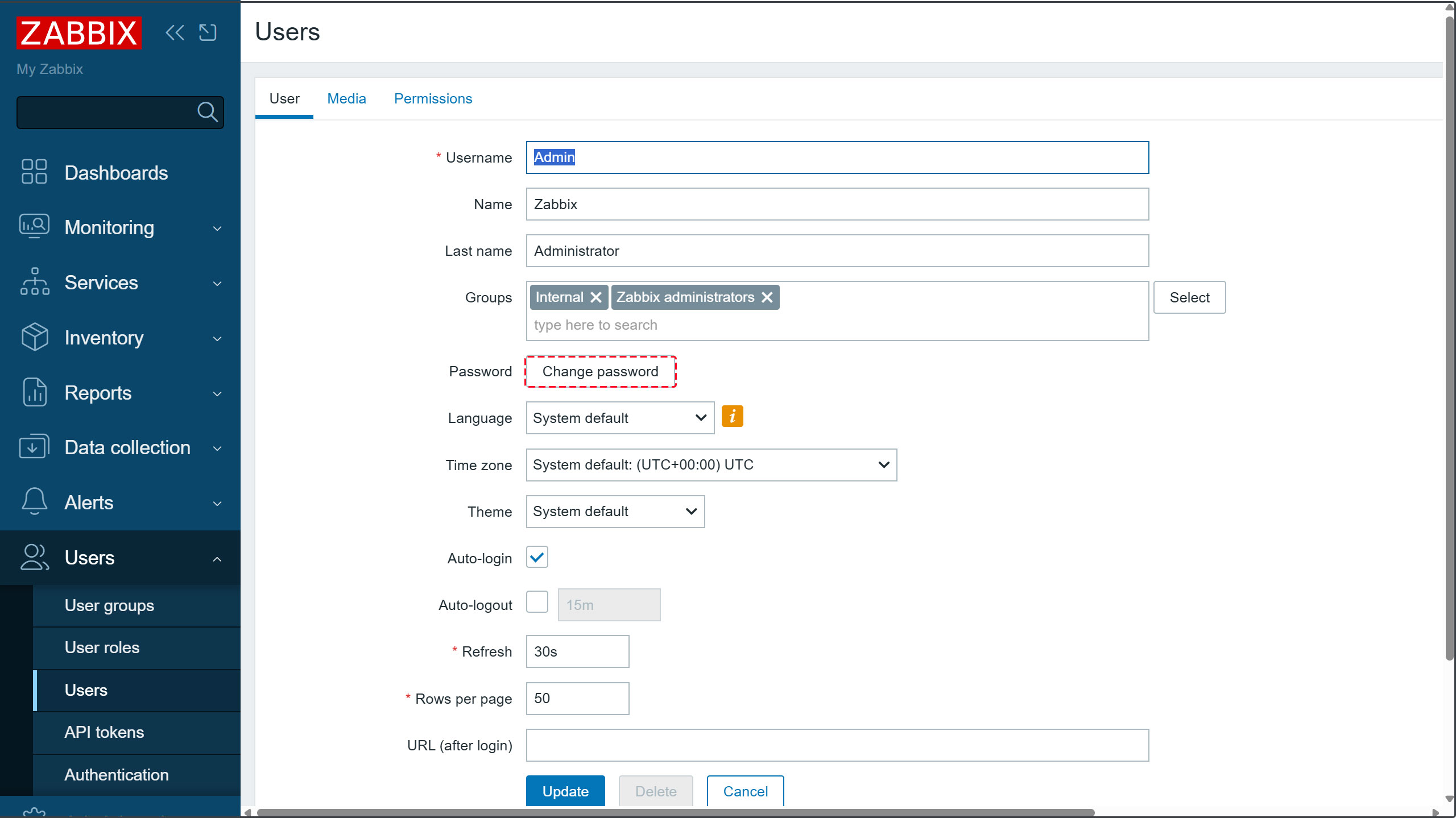Switch to the Media tab

click(x=346, y=99)
